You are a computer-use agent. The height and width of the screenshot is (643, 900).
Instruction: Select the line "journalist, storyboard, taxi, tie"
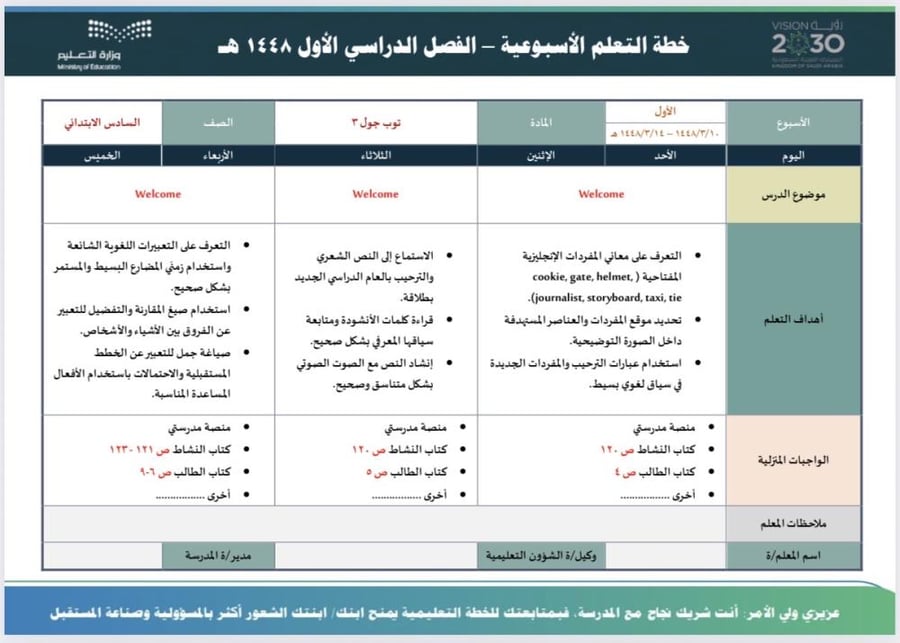(x=606, y=298)
